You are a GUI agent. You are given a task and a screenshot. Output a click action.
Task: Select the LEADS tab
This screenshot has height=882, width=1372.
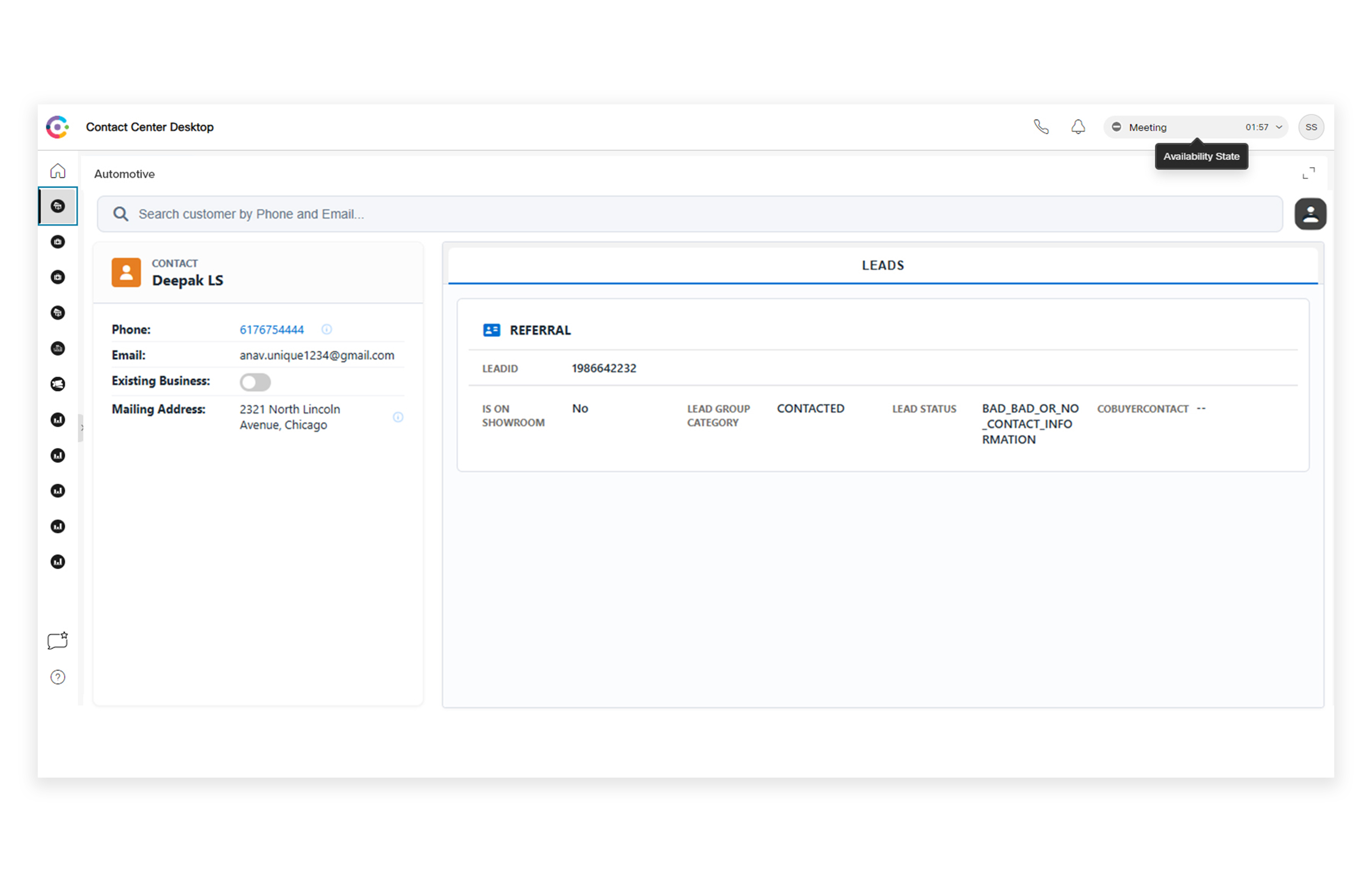click(x=882, y=266)
